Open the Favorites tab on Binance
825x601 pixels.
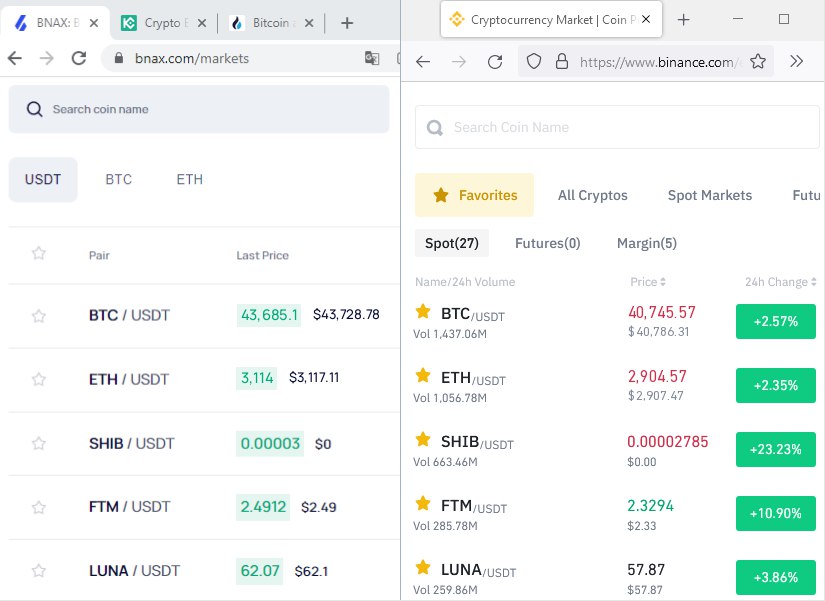click(x=475, y=195)
